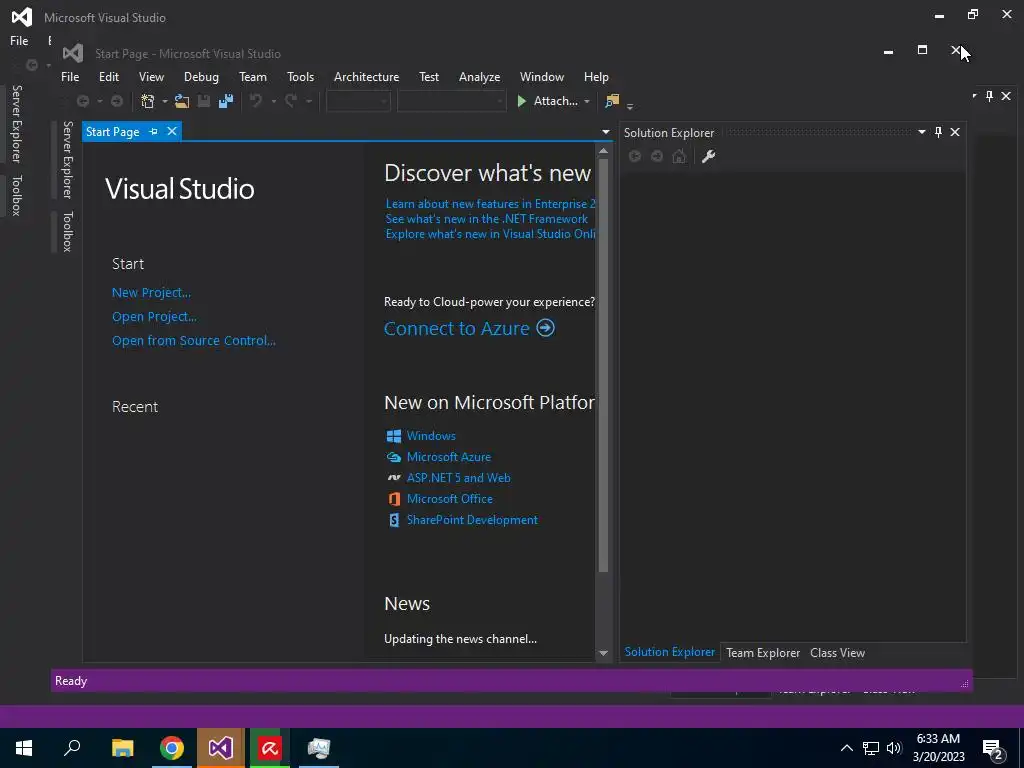Open the toolbar options overflow arrow
This screenshot has width=1024, height=768.
(630, 105)
